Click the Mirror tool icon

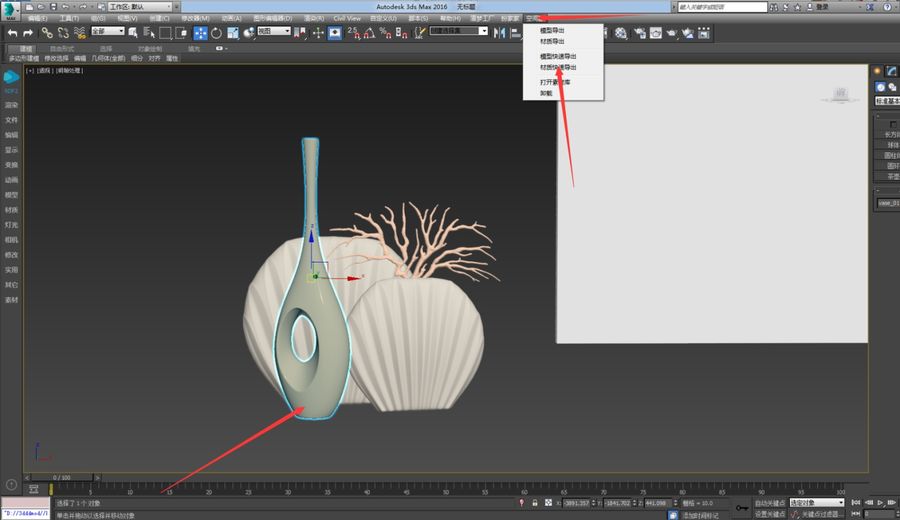pyautogui.click(x=499, y=33)
